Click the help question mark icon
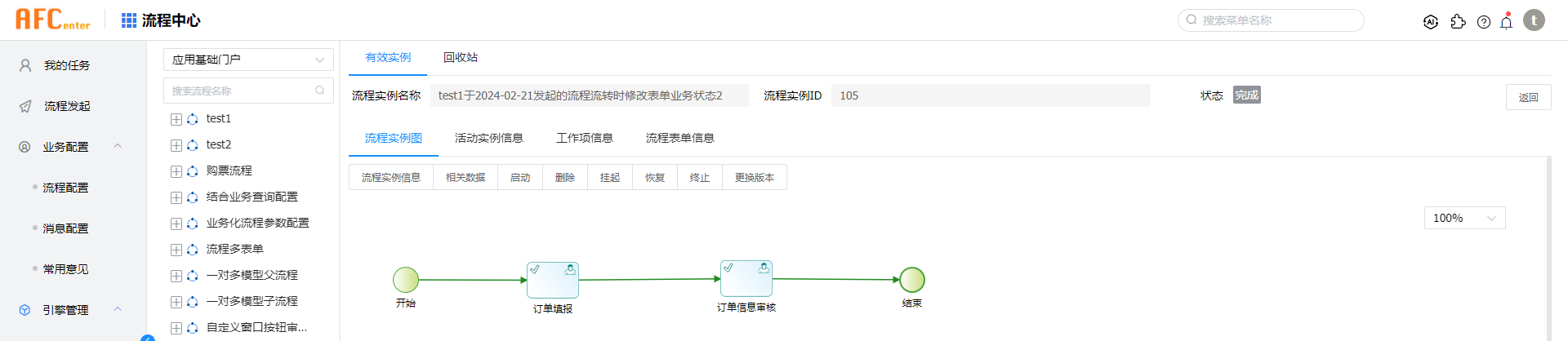The height and width of the screenshot is (341, 1568). coord(1484,22)
